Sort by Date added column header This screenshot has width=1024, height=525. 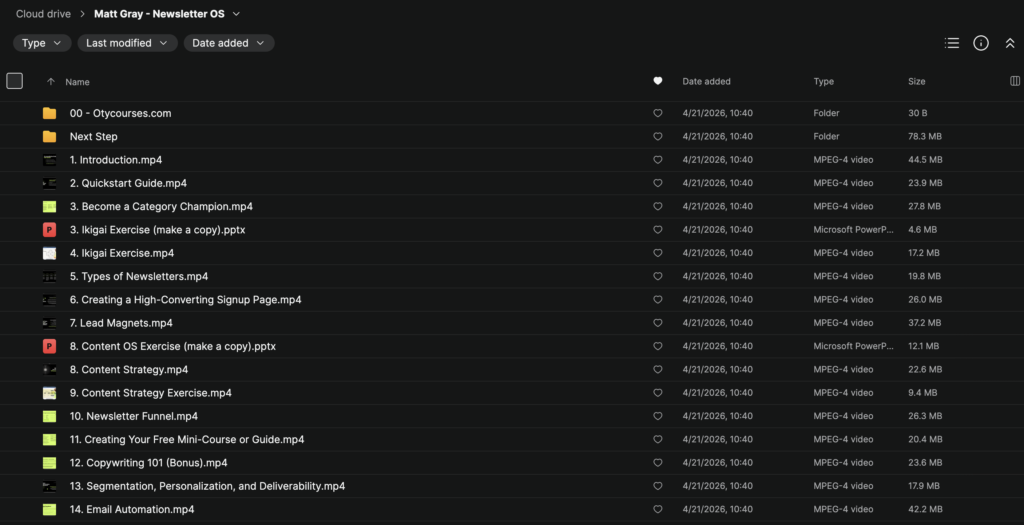click(707, 82)
